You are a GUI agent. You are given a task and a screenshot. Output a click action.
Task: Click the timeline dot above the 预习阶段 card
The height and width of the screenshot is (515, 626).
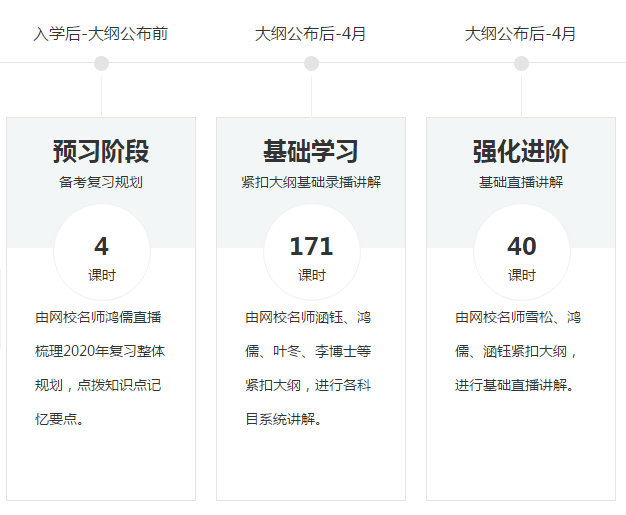point(101,64)
